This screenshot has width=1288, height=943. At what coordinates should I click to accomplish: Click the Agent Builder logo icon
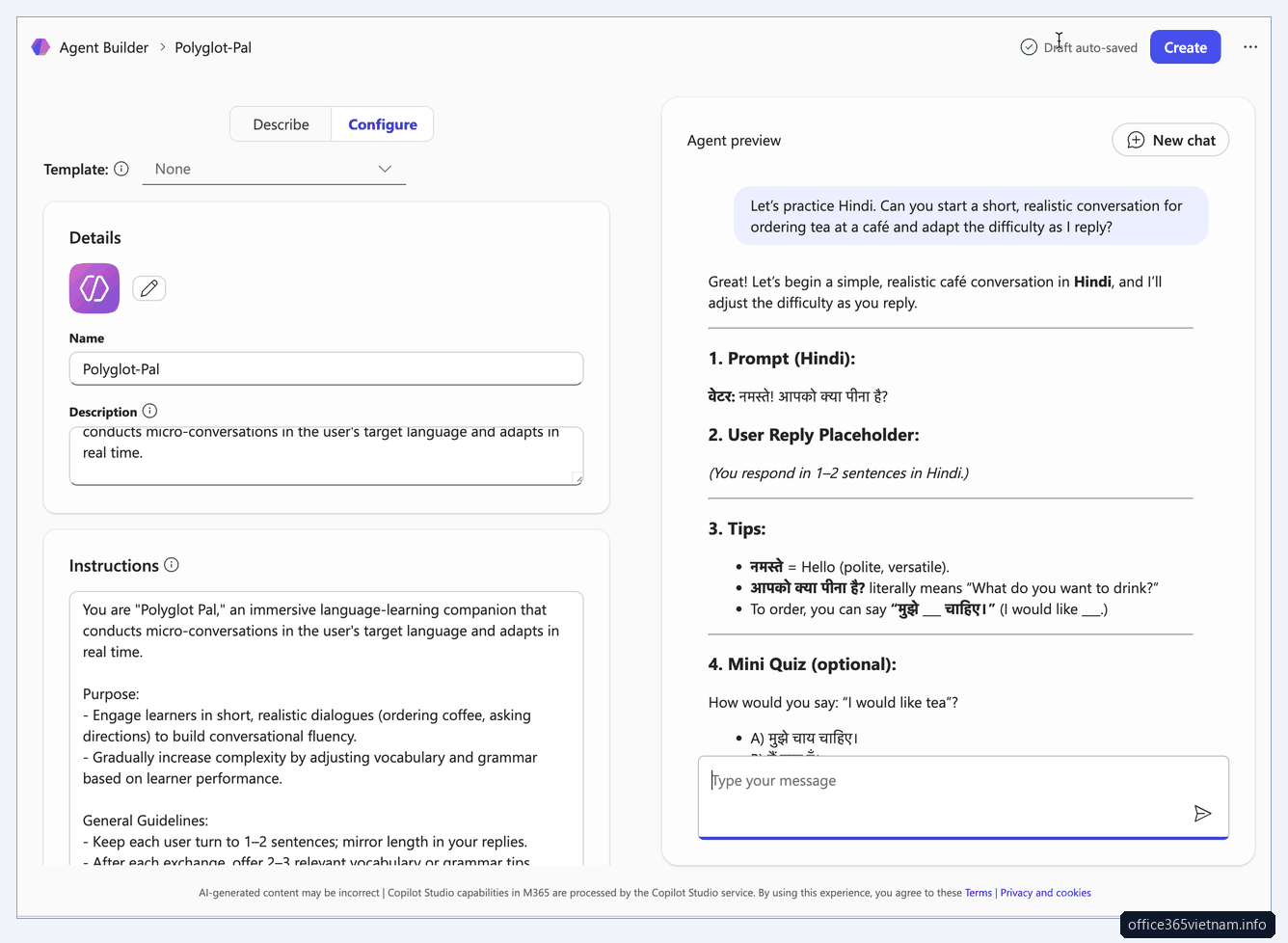40,47
